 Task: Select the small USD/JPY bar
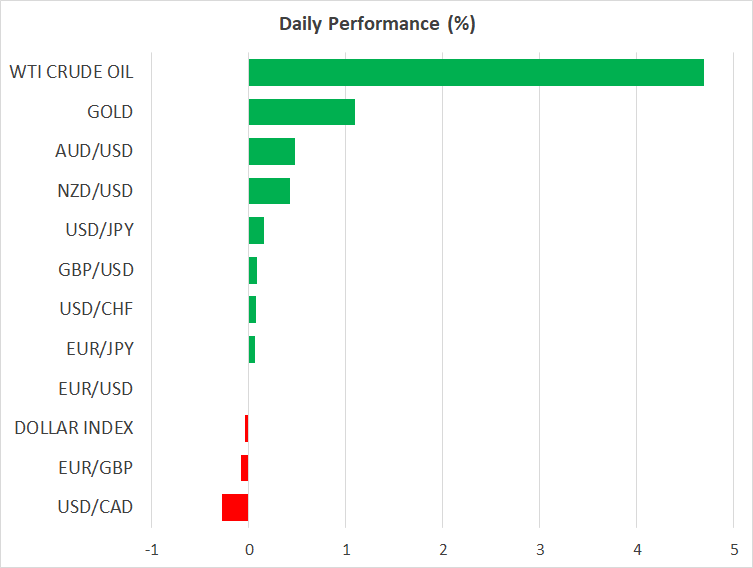point(256,230)
